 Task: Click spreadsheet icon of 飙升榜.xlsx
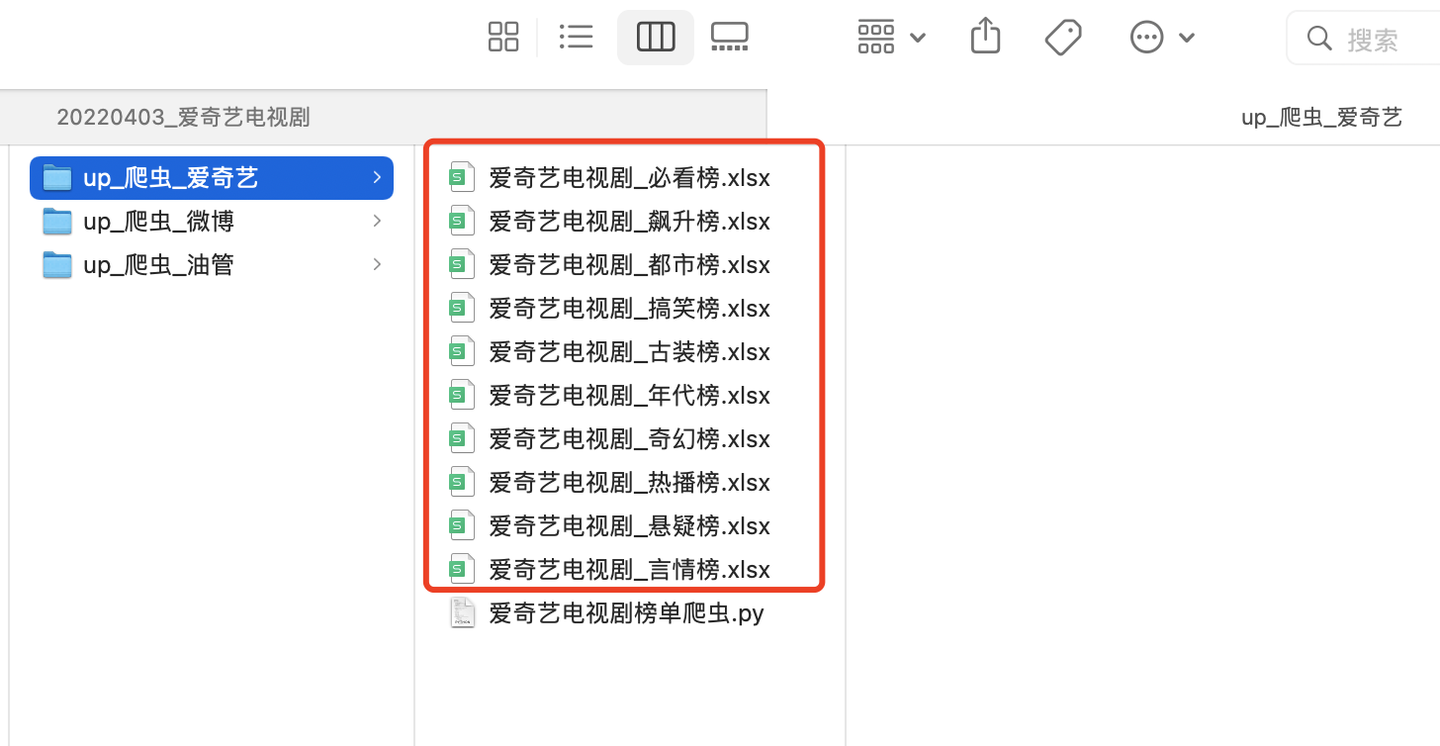[461, 220]
